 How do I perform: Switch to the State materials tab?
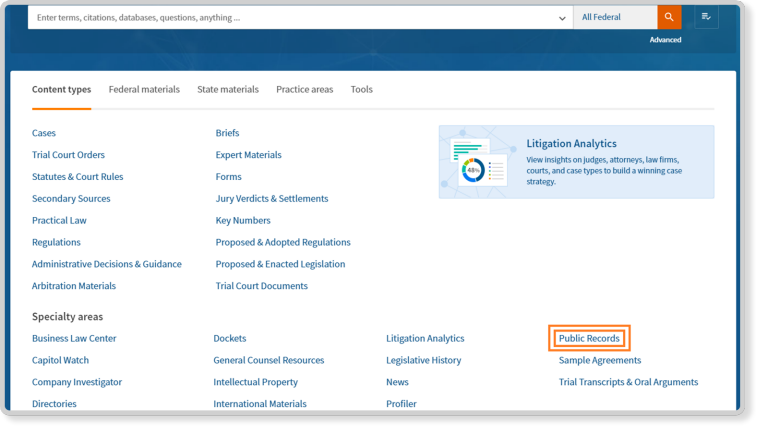click(228, 89)
